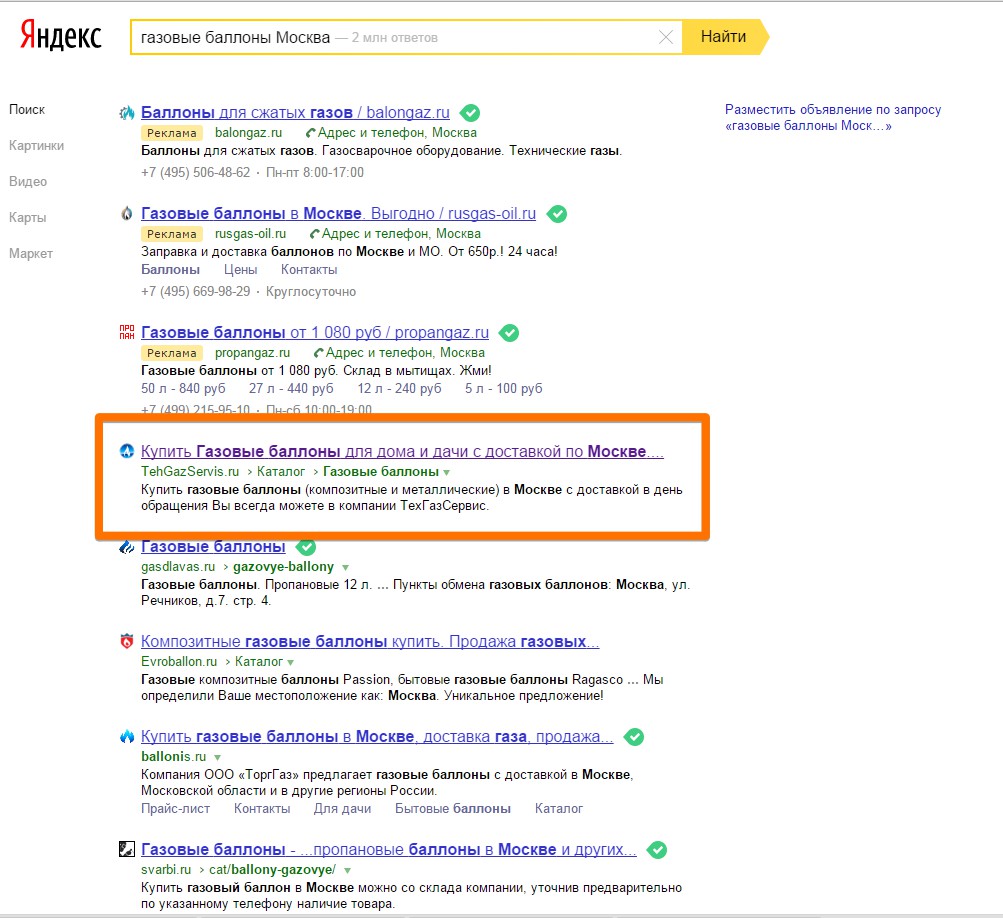Open the 27 л - 440 руб sitelink

coord(291,388)
